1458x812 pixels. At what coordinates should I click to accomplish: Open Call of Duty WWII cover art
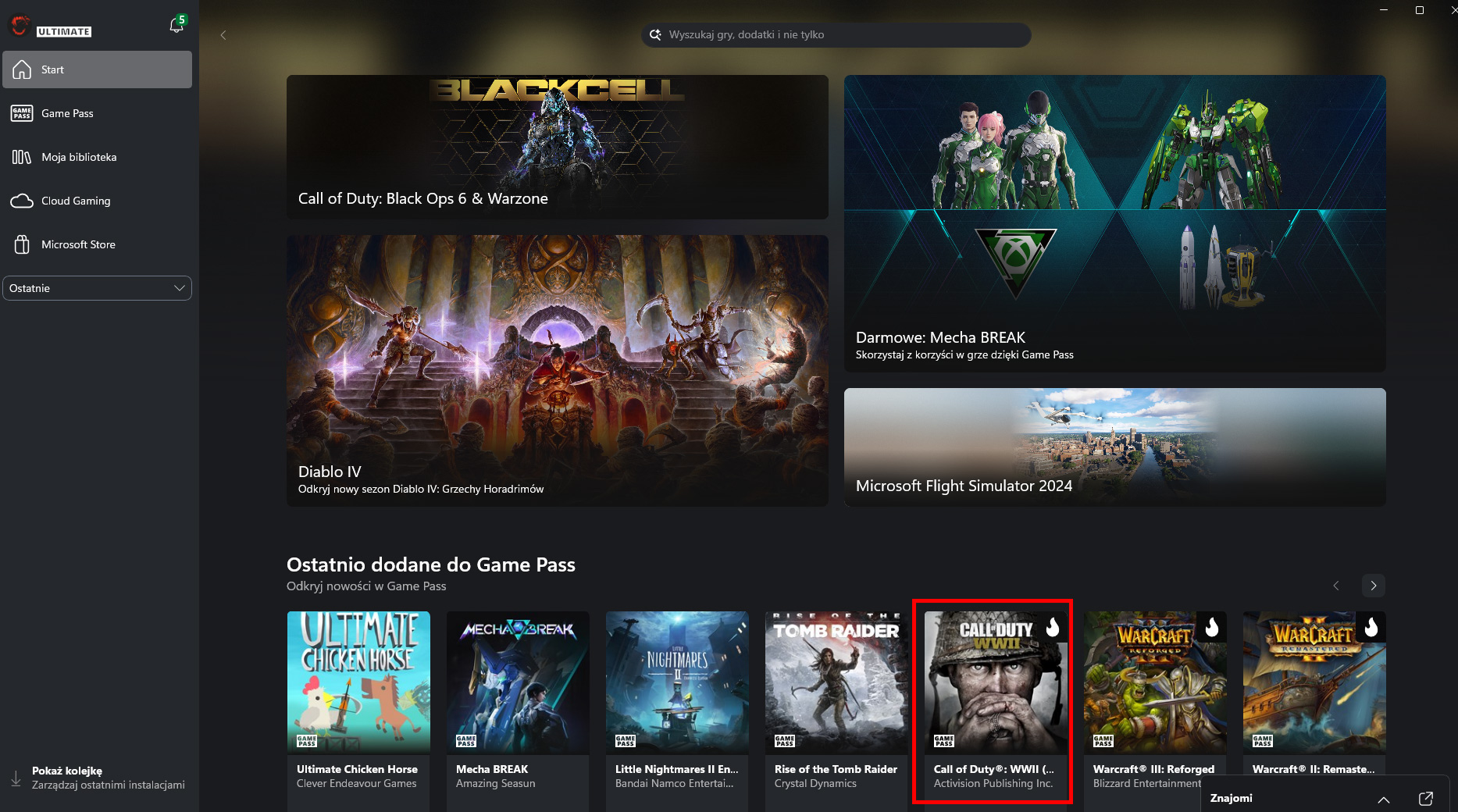pyautogui.click(x=996, y=682)
